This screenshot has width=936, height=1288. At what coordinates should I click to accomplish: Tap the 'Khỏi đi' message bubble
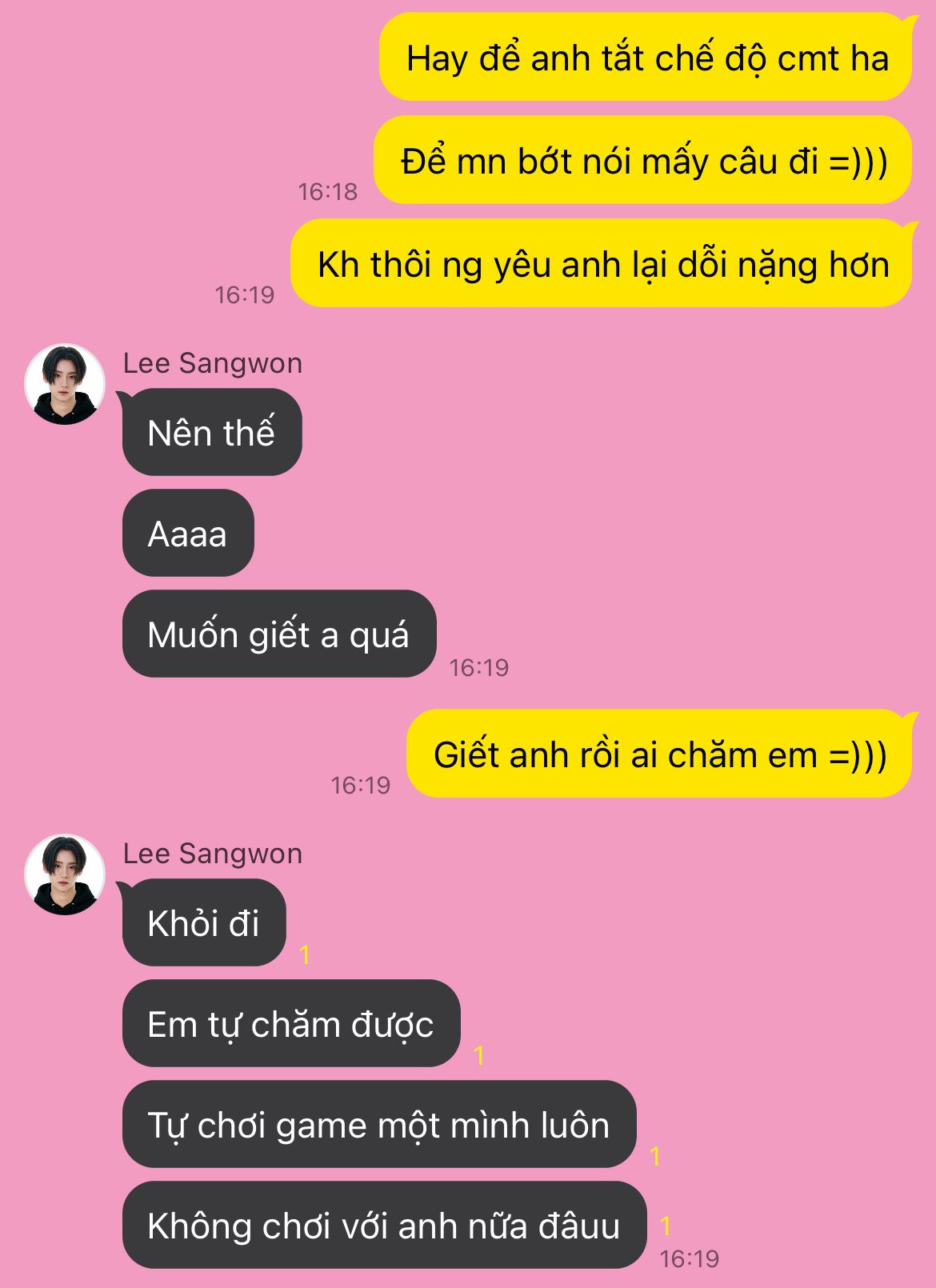pyautogui.click(x=204, y=922)
